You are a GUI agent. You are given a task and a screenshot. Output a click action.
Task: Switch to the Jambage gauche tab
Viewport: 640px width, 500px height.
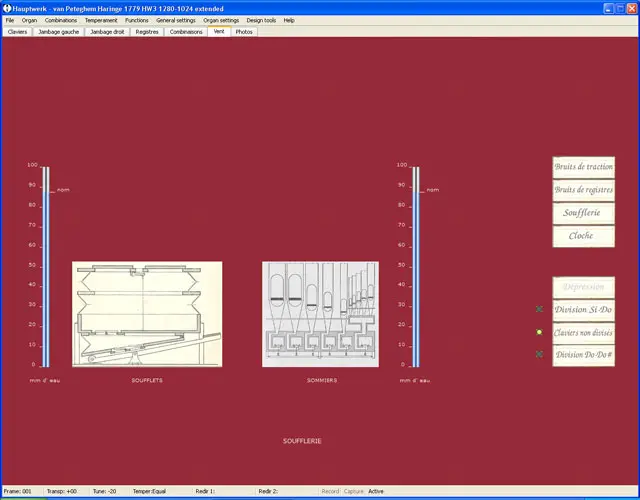58,32
